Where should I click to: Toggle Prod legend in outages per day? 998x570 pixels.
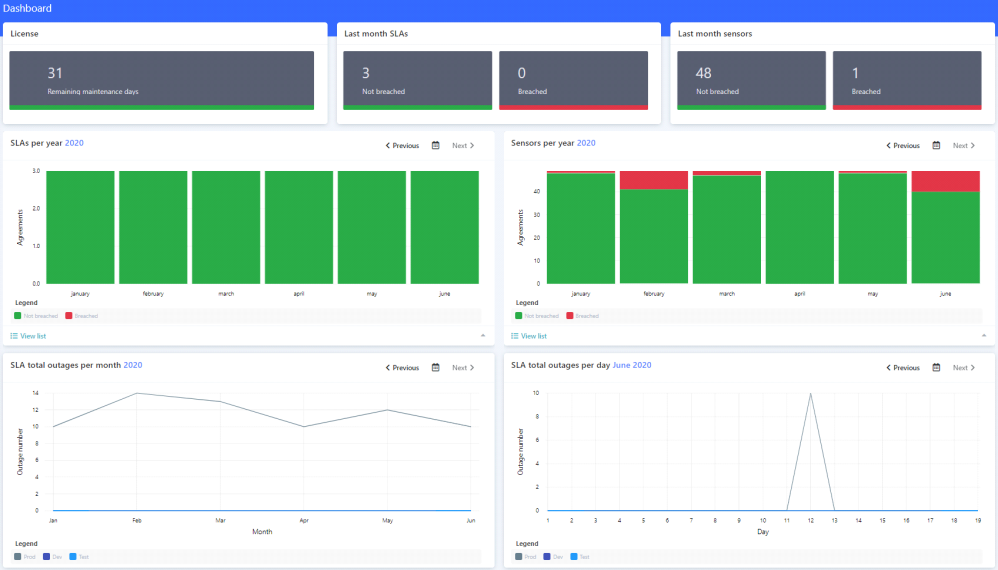pyautogui.click(x=526, y=557)
